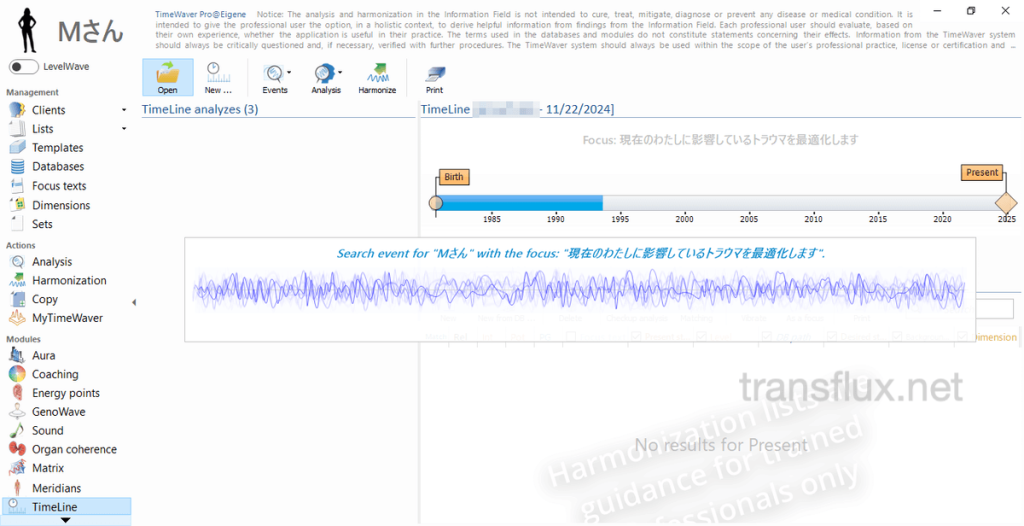Open the Events dropdown arrow
Viewport: 1024px width, 526px height.
point(289,73)
